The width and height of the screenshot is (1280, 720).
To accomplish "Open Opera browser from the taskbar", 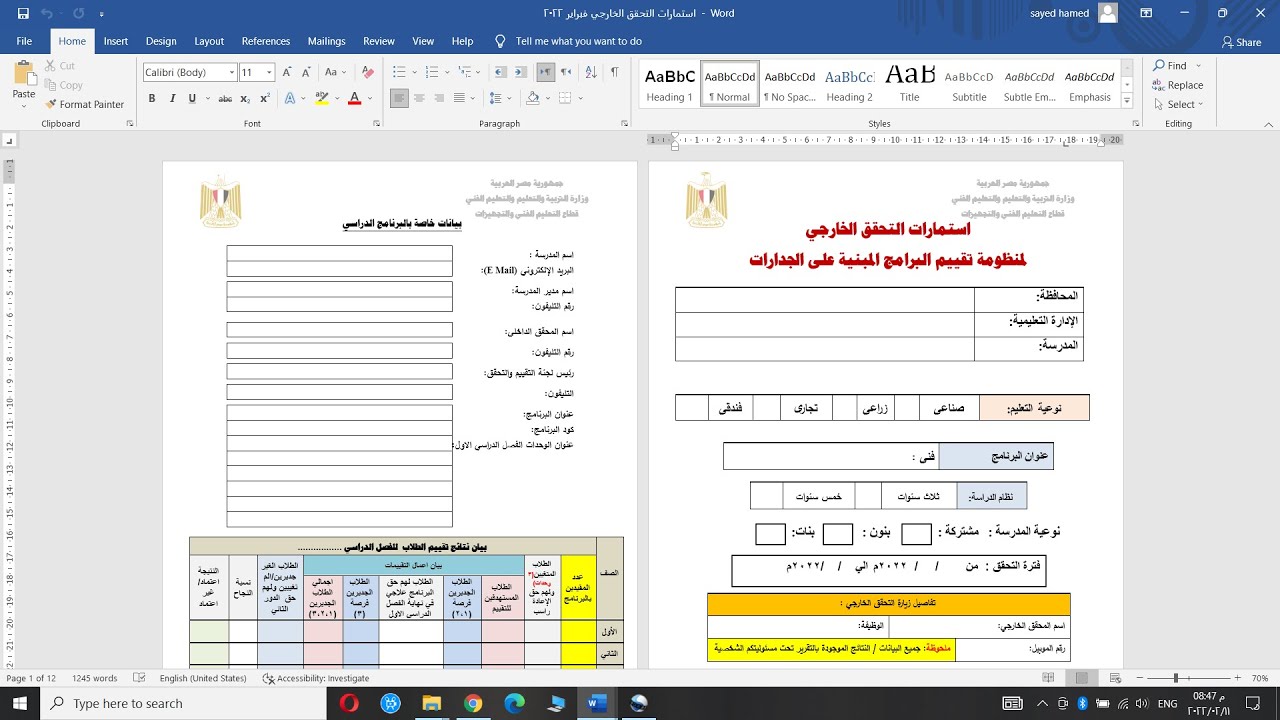I will (x=349, y=704).
